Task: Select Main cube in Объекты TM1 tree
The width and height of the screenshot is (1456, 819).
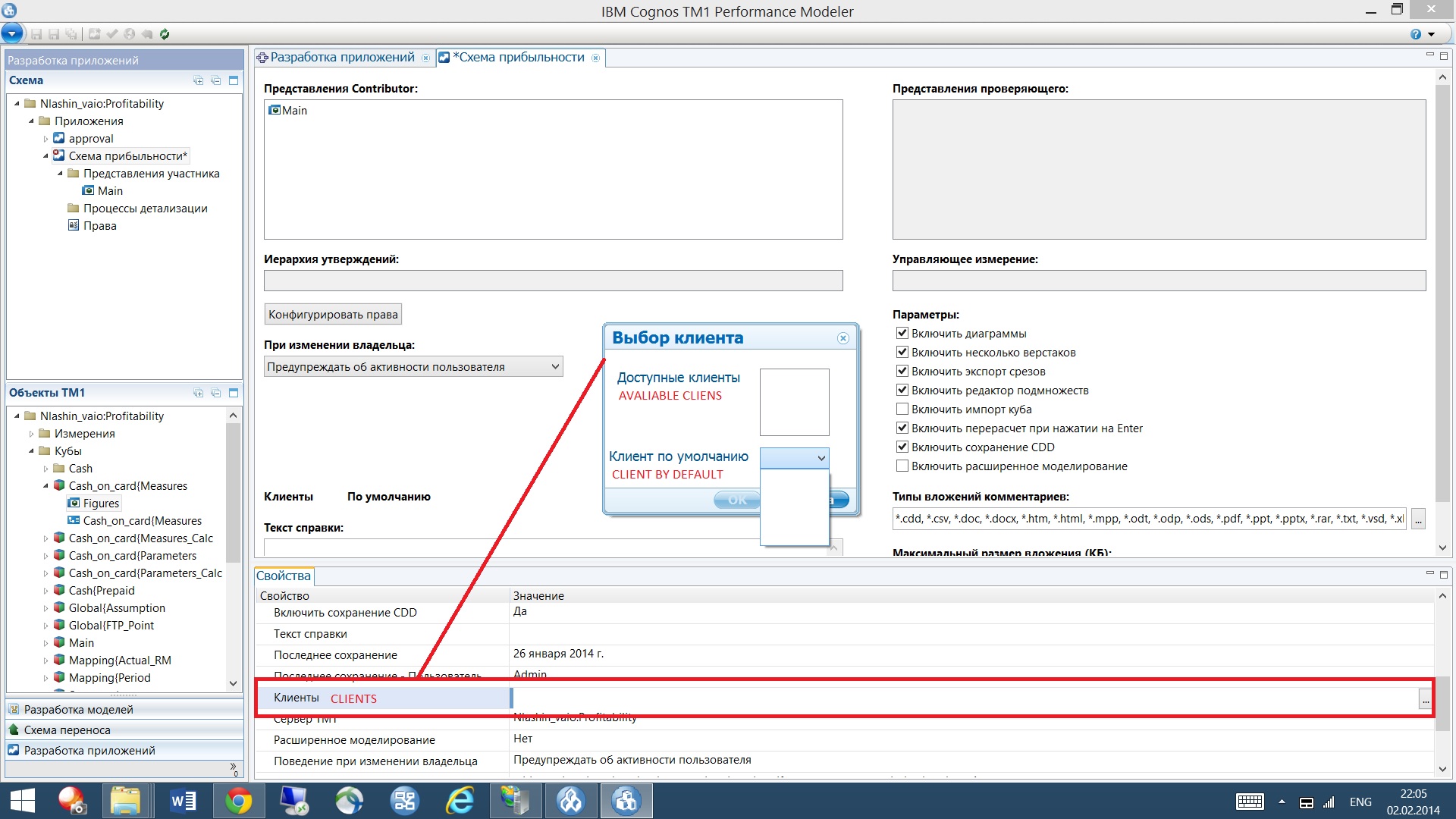Action: tap(74, 643)
